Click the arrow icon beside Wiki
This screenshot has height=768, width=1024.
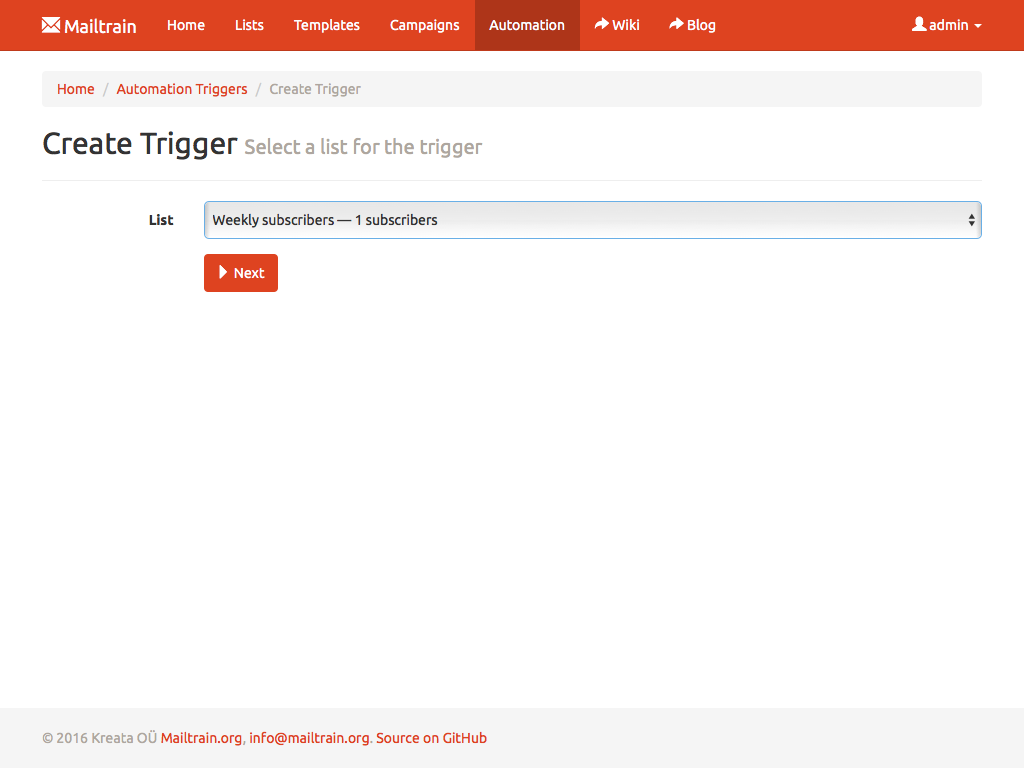[x=602, y=24]
